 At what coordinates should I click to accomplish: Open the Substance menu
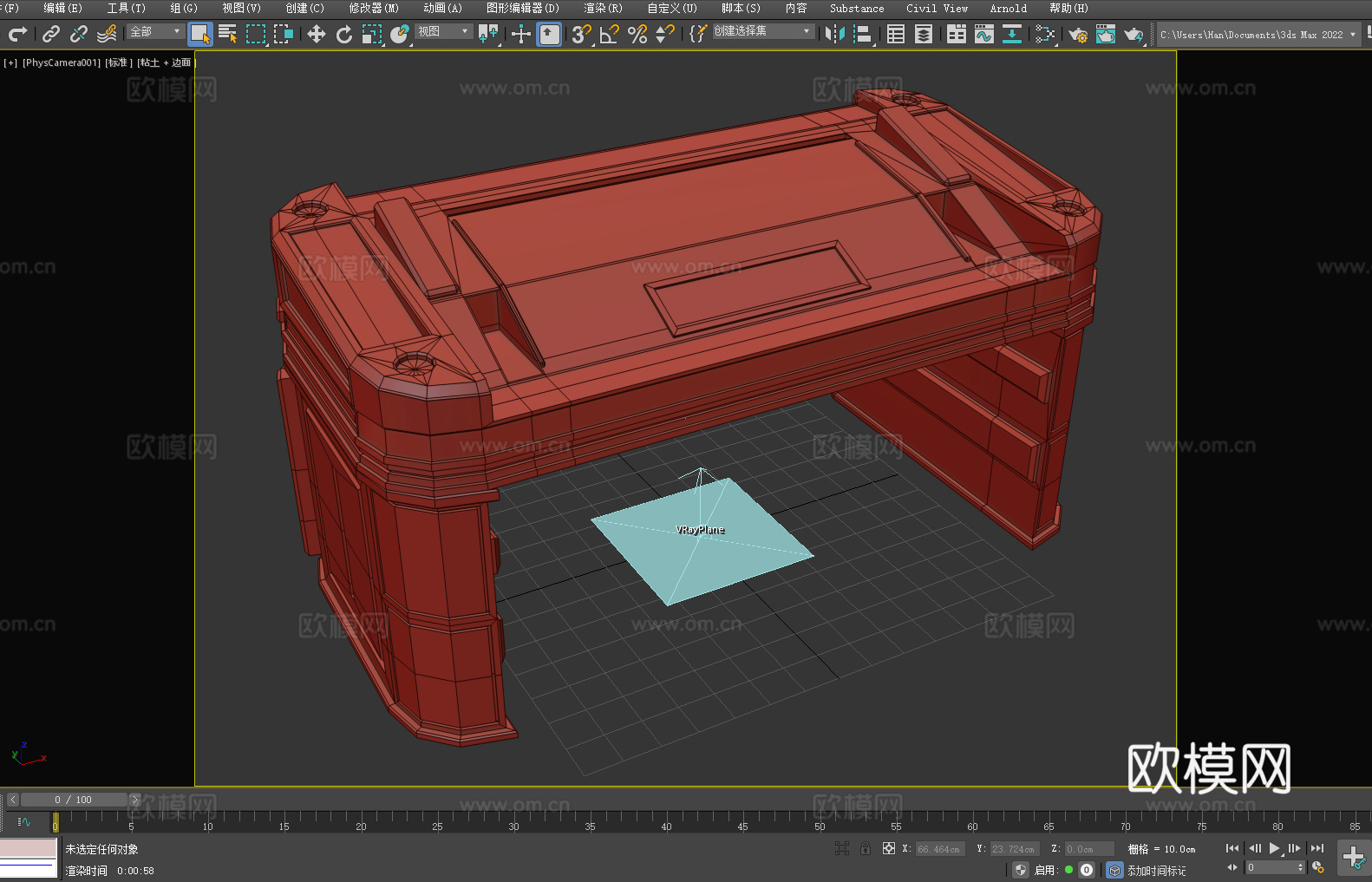click(x=857, y=8)
